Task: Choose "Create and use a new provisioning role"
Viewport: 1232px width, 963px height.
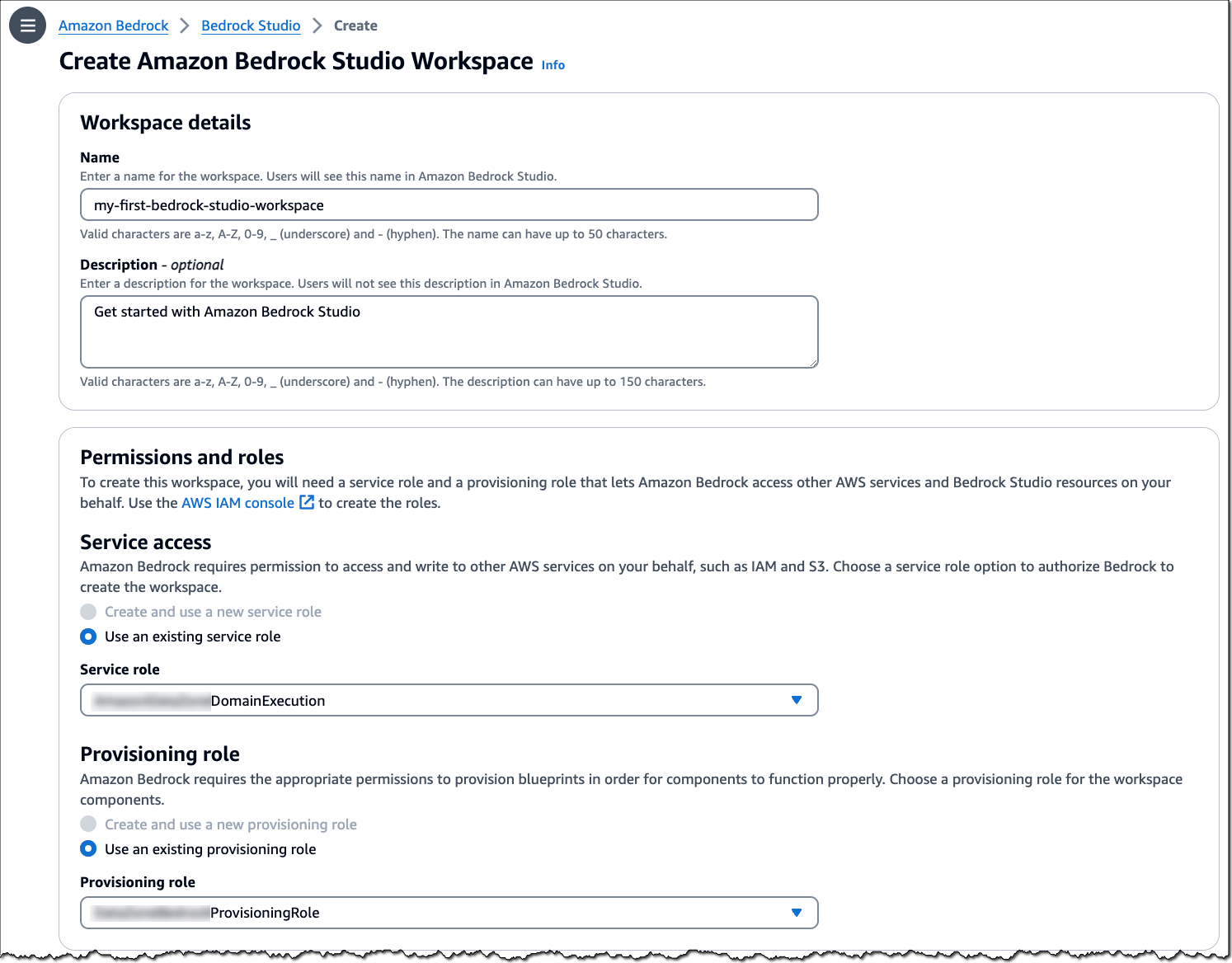Action: click(x=88, y=824)
